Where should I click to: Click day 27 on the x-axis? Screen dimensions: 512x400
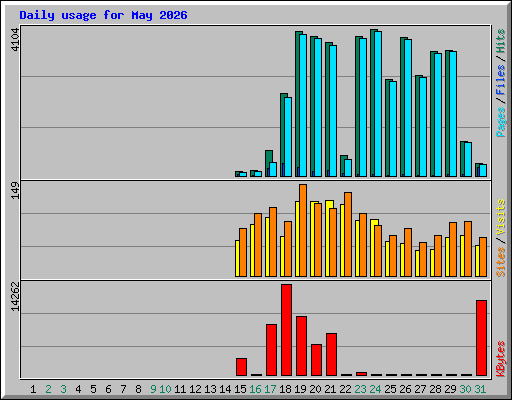(x=420, y=389)
